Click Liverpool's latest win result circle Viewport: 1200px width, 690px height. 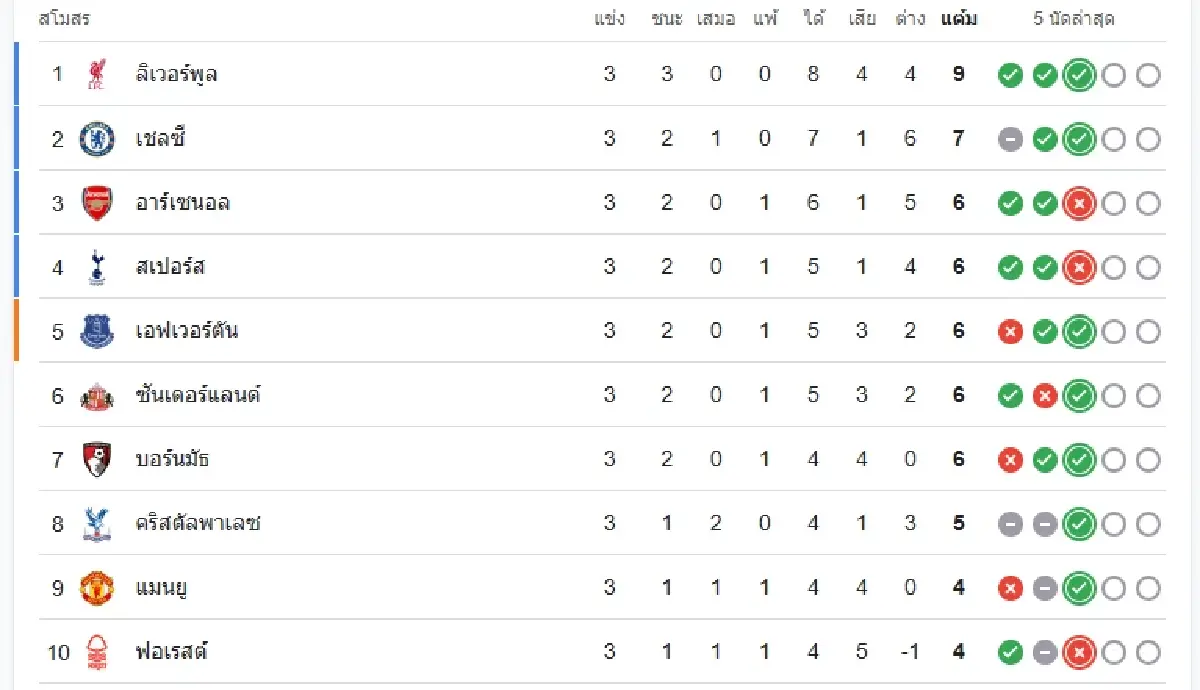pos(1078,75)
